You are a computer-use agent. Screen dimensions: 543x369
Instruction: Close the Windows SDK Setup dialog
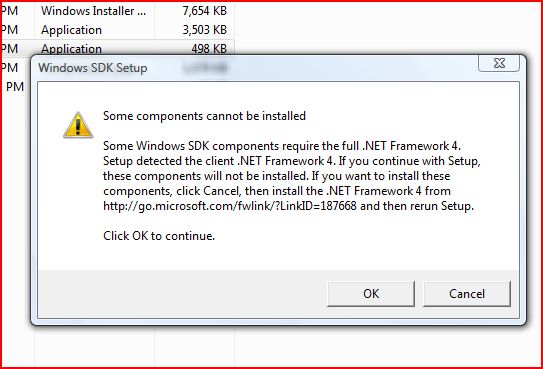click(x=499, y=63)
